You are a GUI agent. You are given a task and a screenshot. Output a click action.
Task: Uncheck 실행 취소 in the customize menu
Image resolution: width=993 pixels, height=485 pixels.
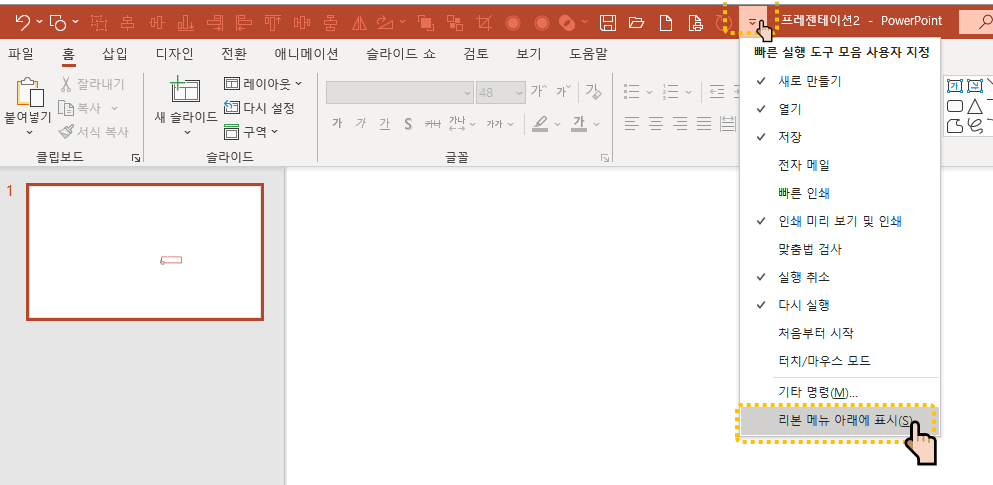[x=840, y=277]
